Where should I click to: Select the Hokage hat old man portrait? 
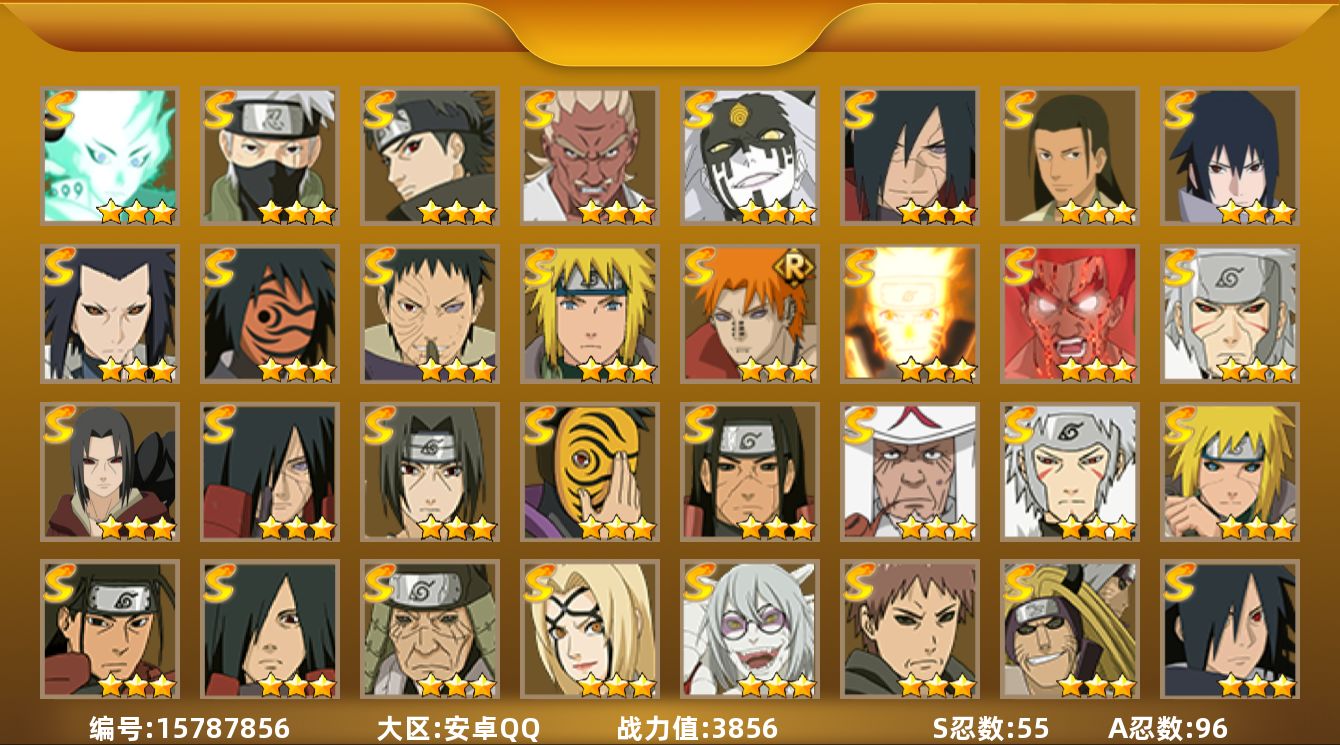coord(910,472)
